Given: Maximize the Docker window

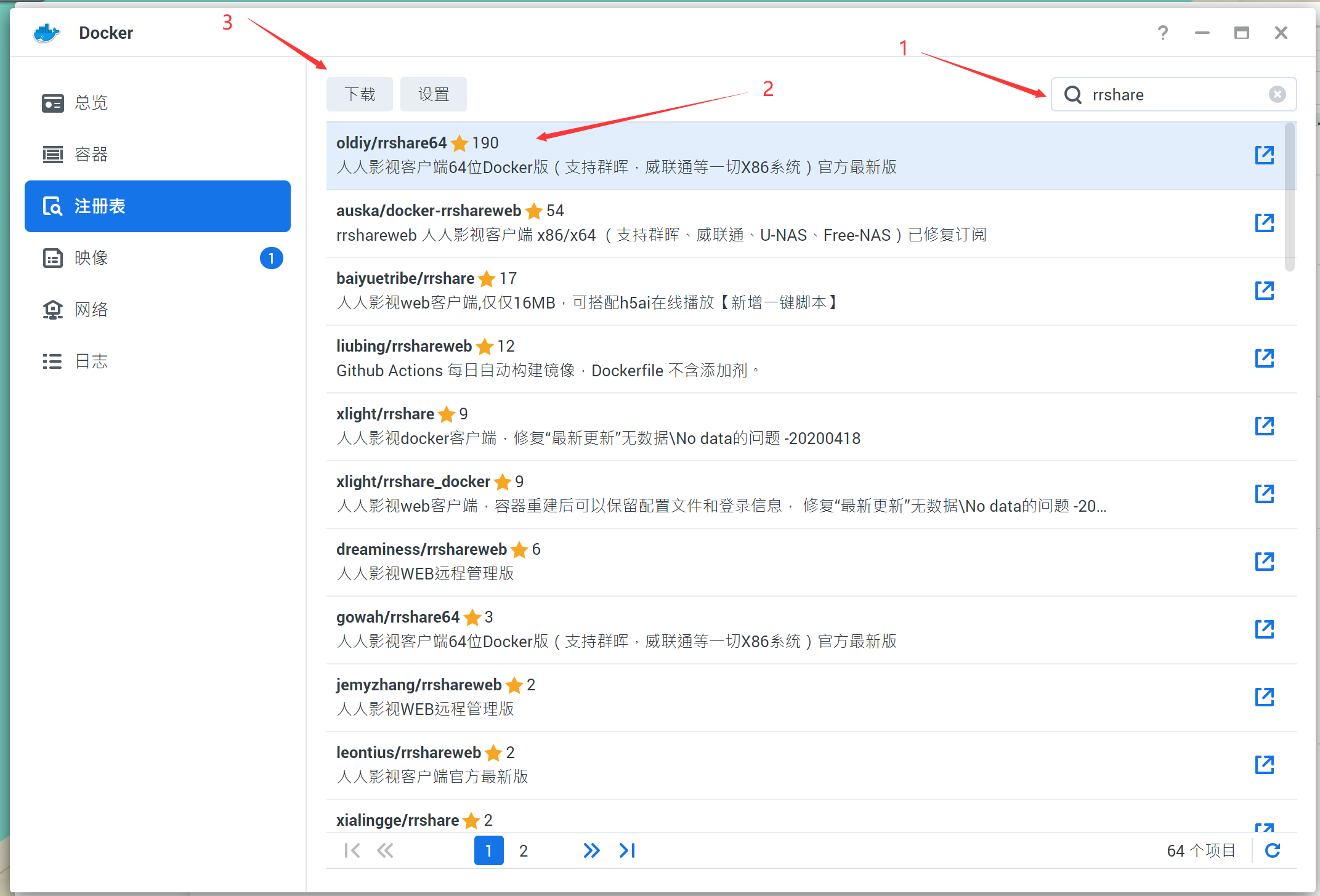Looking at the screenshot, I should (1242, 33).
